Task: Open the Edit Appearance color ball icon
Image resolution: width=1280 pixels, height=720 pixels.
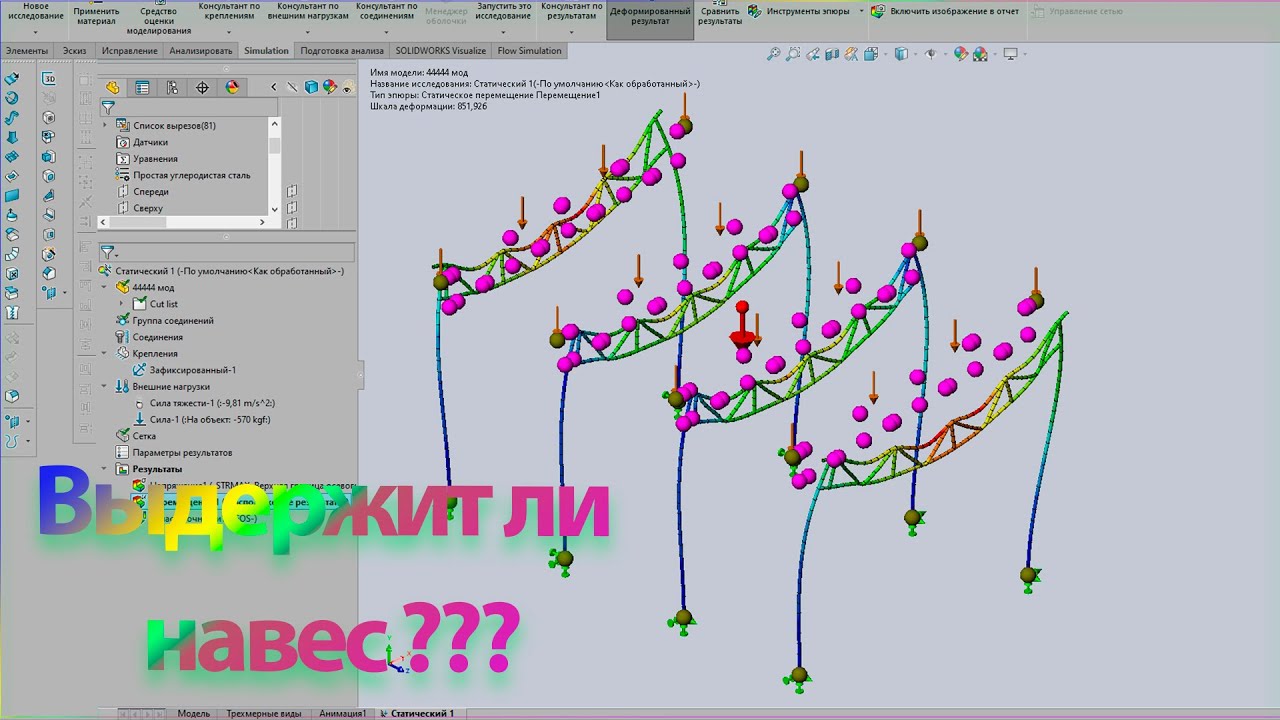Action: coord(961,54)
